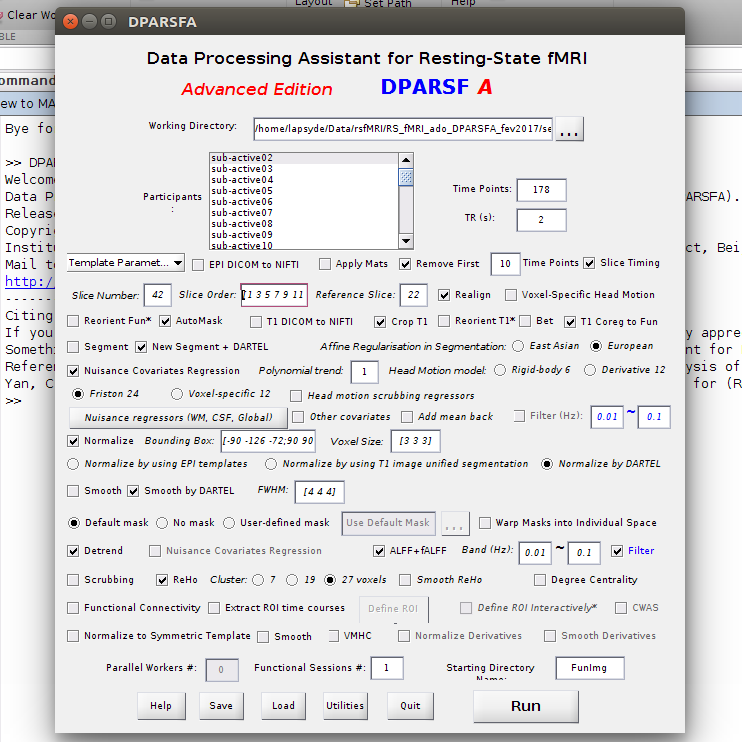Click the Functional Sessions # field
Viewport: 742px width, 742px height.
tap(387, 668)
